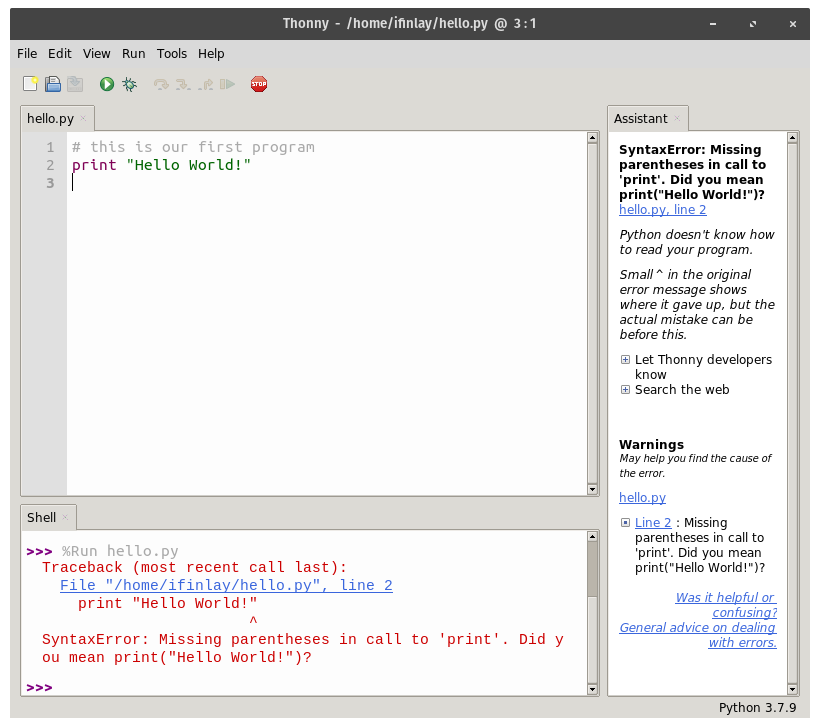Open the File menu
This screenshot has height=728, width=820.
tap(27, 53)
